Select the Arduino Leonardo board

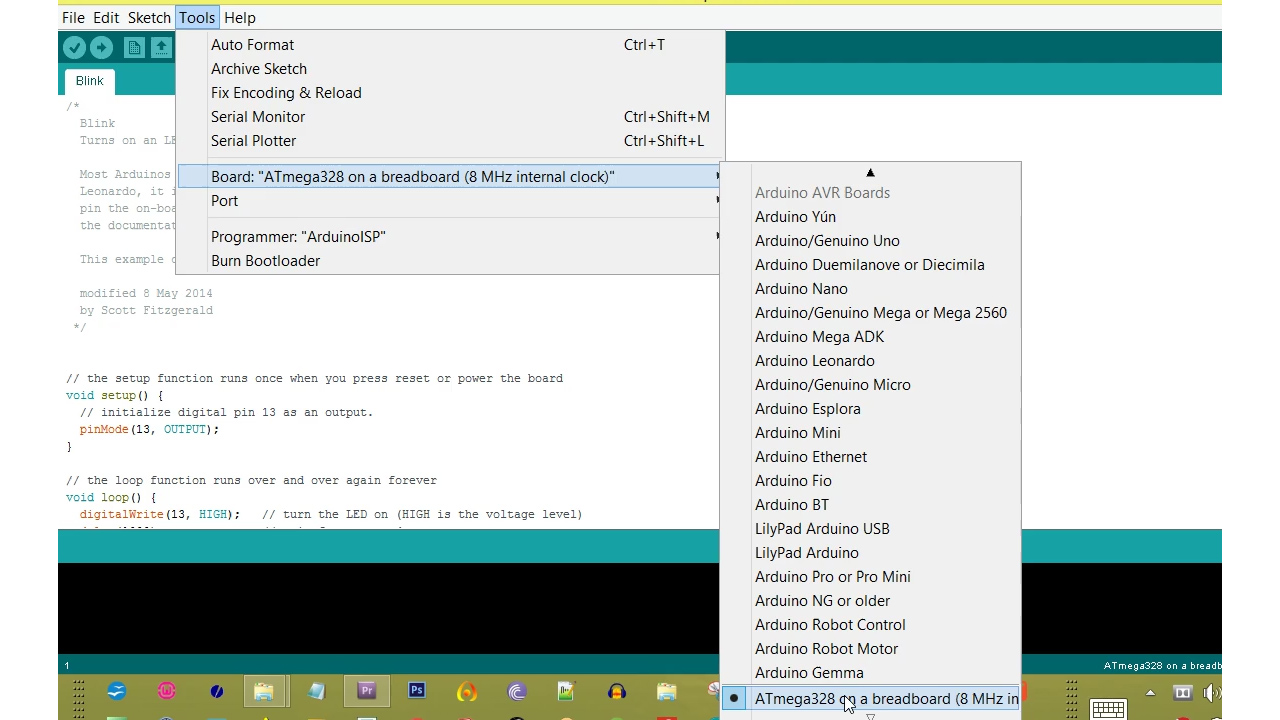(870, 361)
